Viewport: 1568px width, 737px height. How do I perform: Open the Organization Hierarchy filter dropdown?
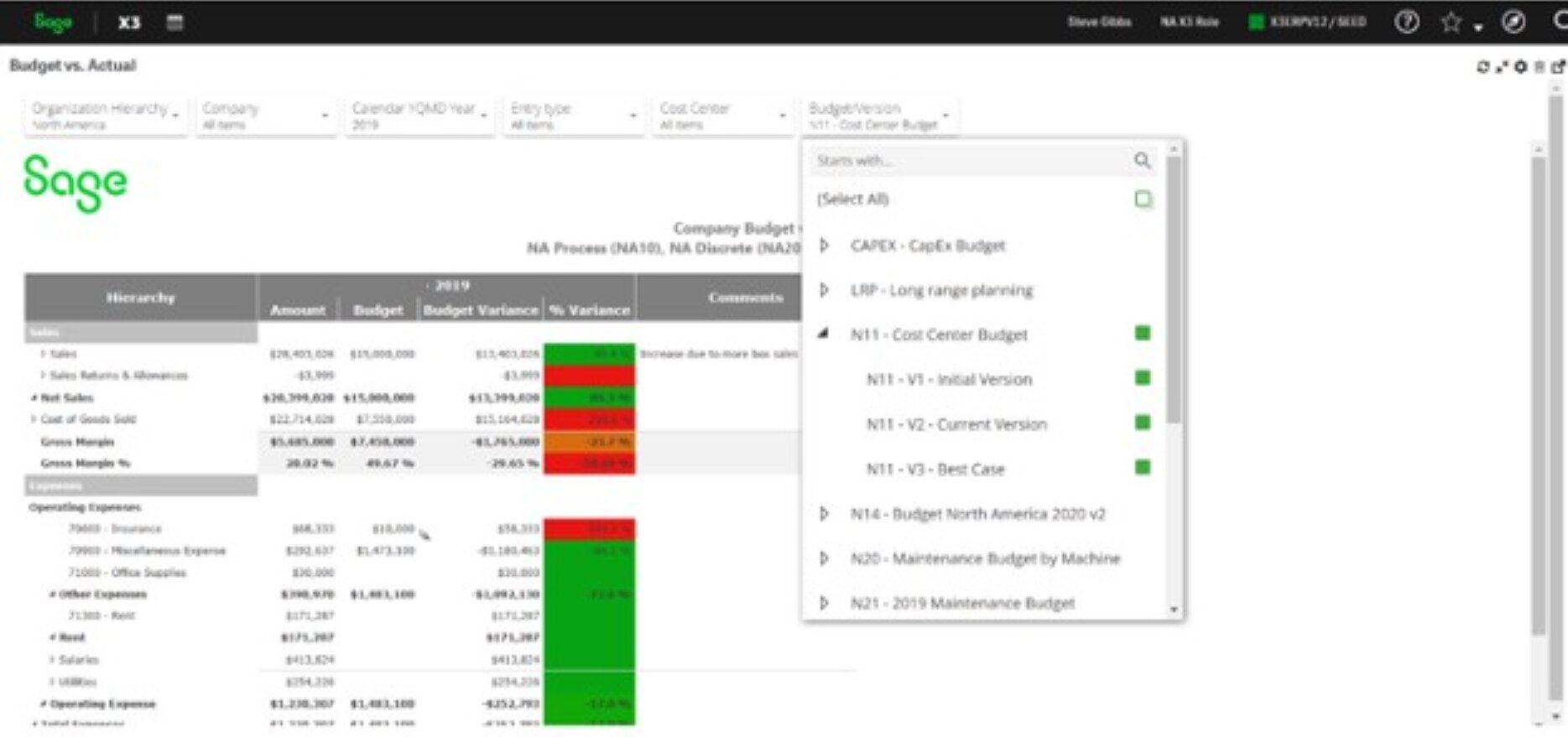click(106, 116)
